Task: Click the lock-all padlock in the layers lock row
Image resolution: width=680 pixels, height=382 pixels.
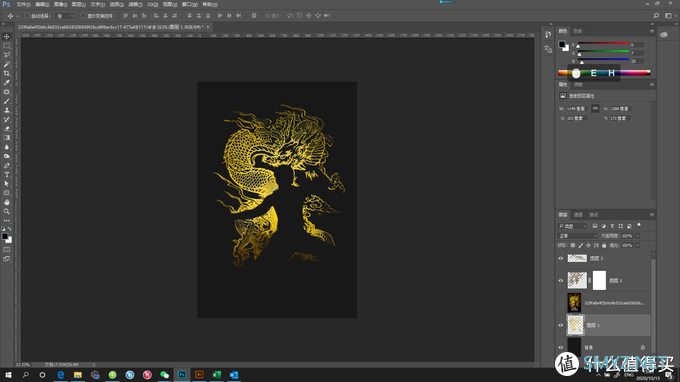Action: [x=604, y=245]
